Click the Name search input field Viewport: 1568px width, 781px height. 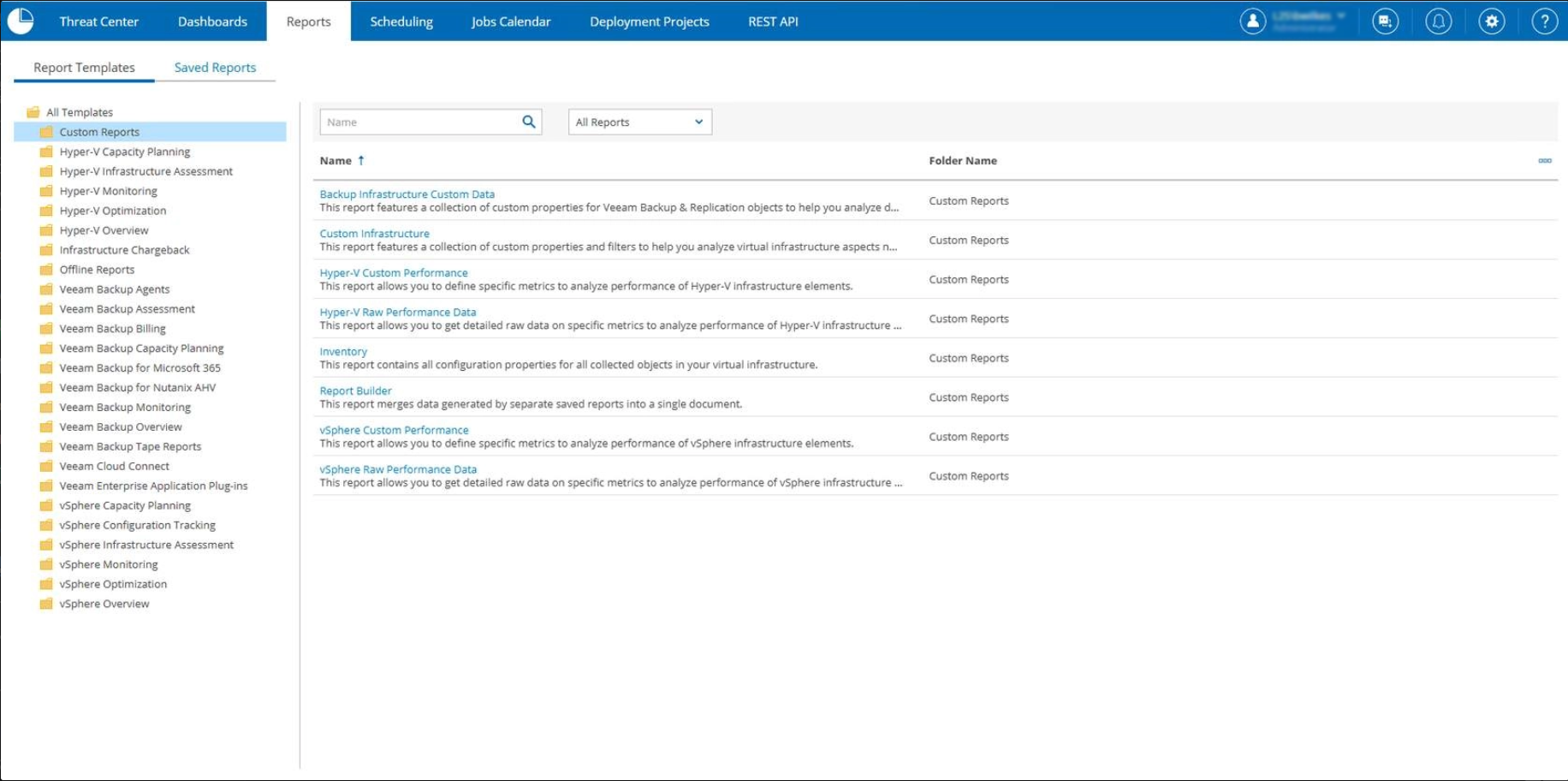coord(419,122)
